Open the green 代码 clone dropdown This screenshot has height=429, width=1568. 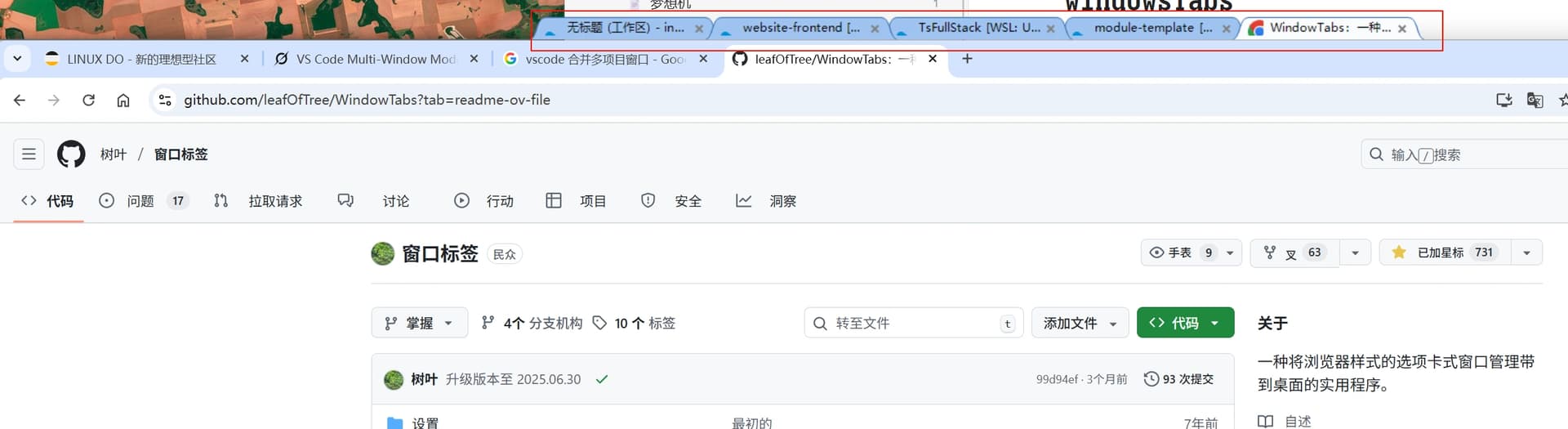(1185, 323)
